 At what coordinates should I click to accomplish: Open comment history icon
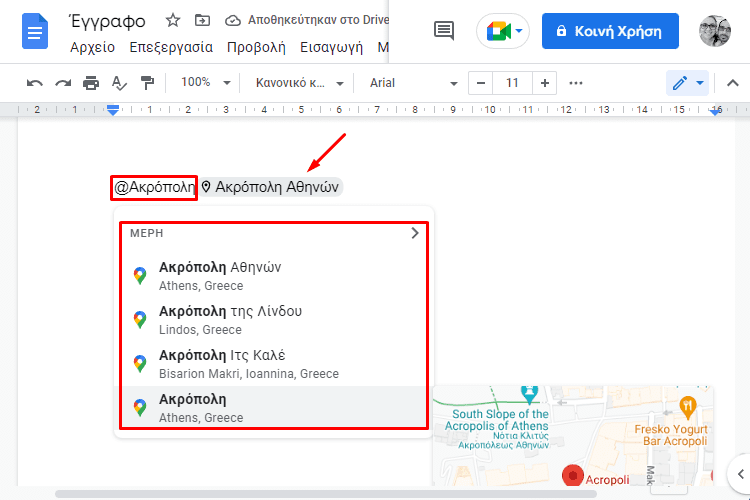(x=444, y=31)
